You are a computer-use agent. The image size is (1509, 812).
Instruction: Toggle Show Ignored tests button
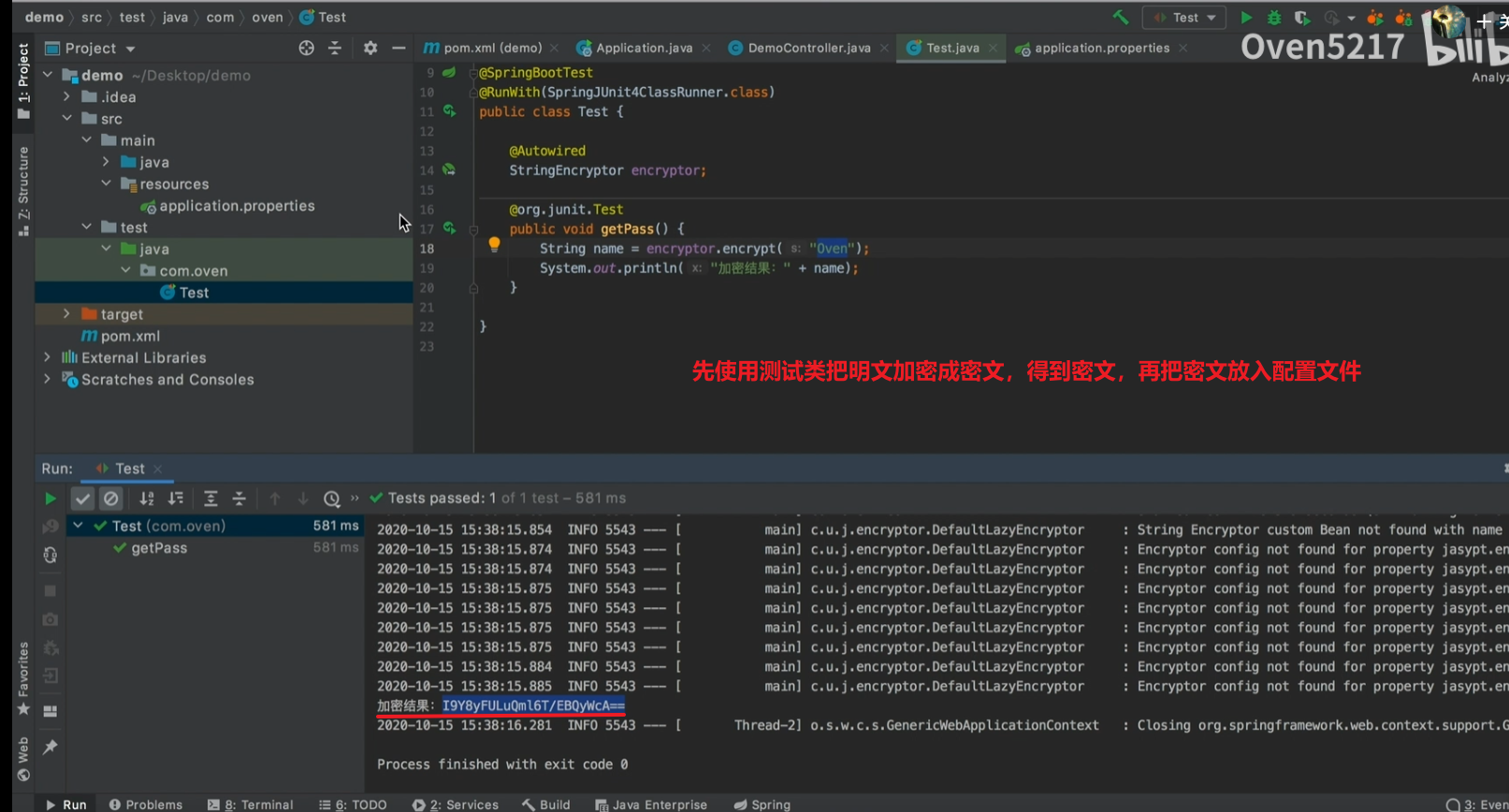tap(111, 499)
